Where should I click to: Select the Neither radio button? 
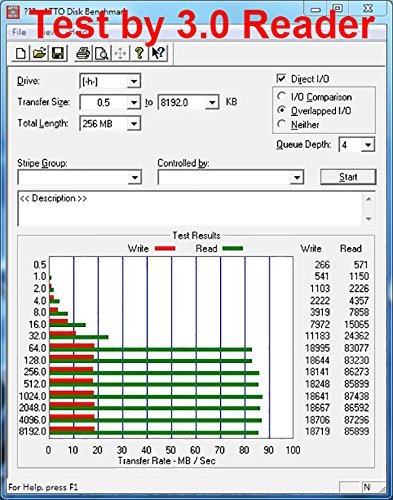[x=282, y=124]
